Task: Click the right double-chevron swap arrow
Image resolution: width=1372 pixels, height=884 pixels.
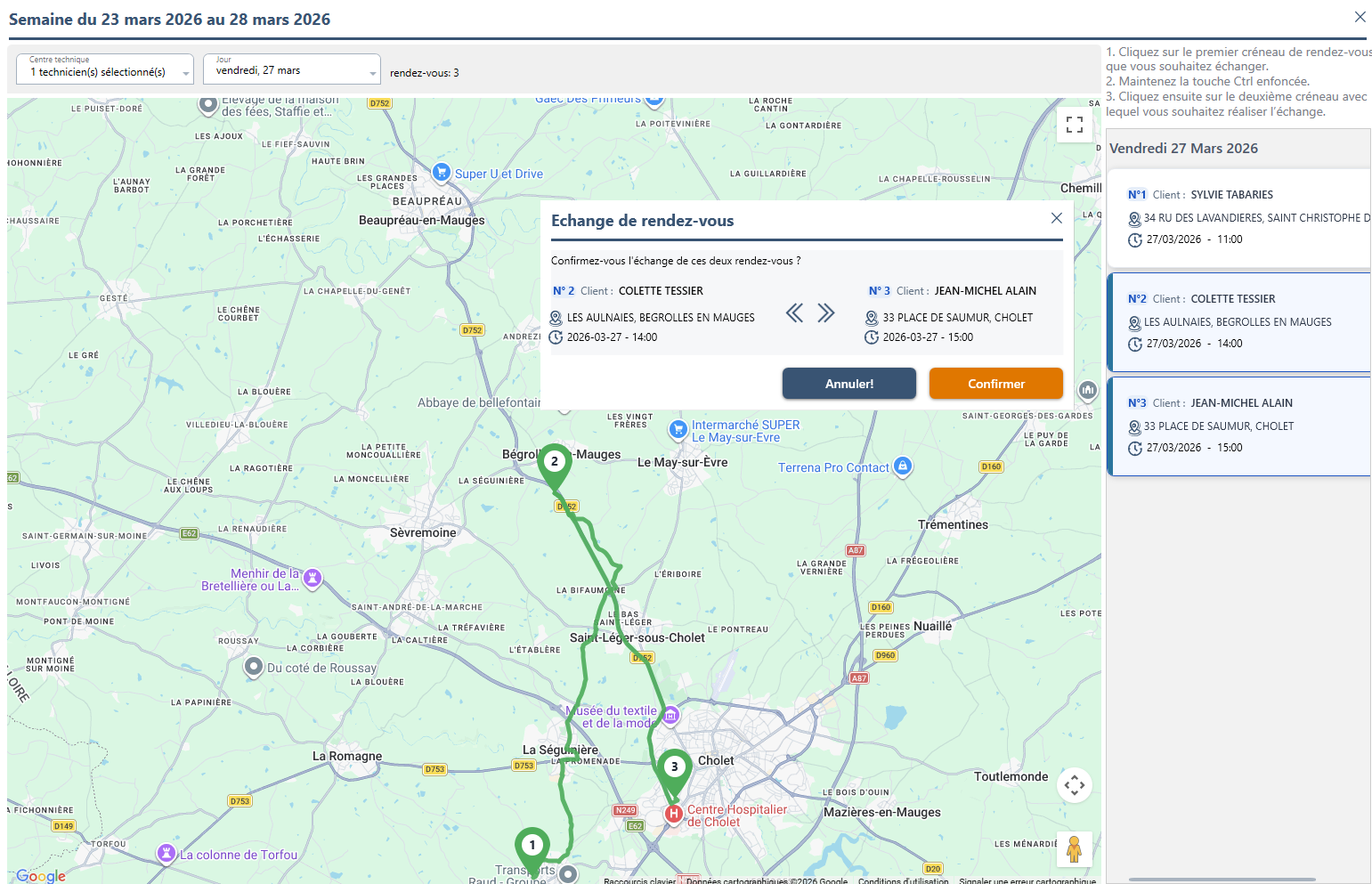Action: click(826, 312)
